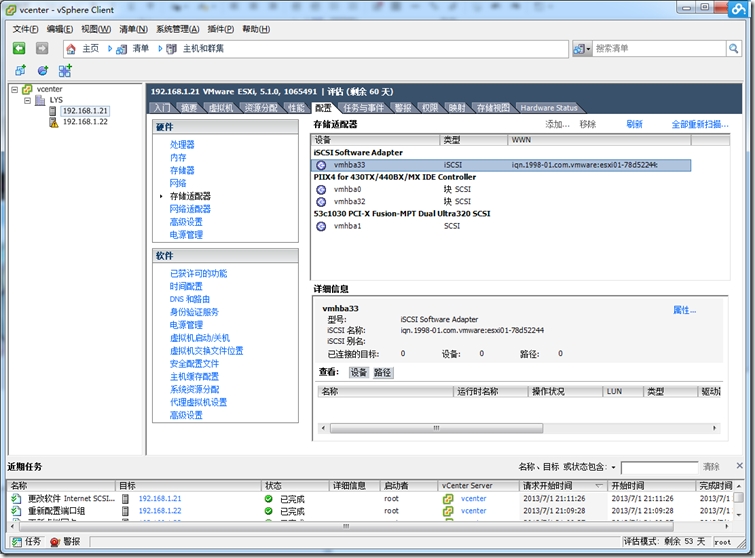The height and width of the screenshot is (558, 755).
Task: Open the 虚拟机启动/关机 link
Action: tap(200, 338)
